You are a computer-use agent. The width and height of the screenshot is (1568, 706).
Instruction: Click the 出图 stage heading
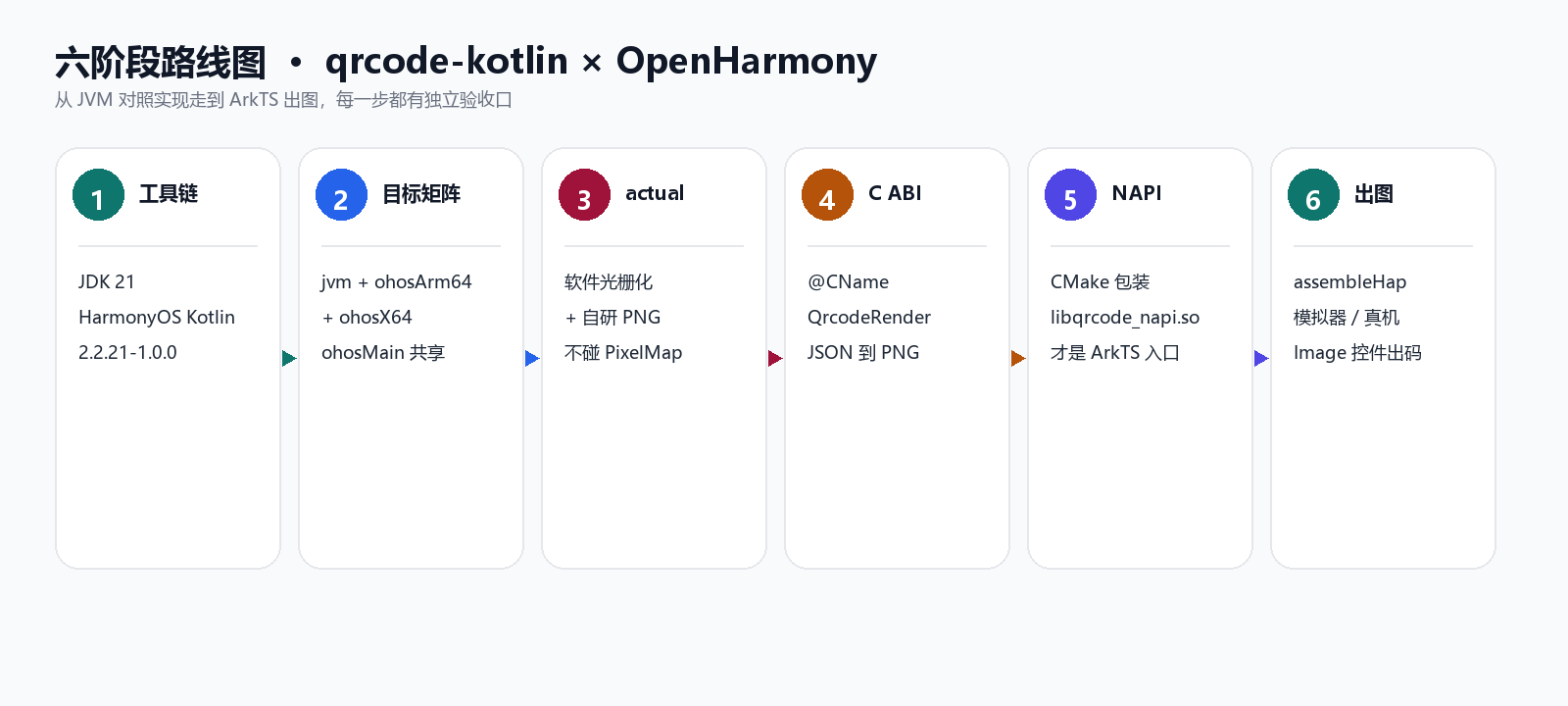[1374, 194]
